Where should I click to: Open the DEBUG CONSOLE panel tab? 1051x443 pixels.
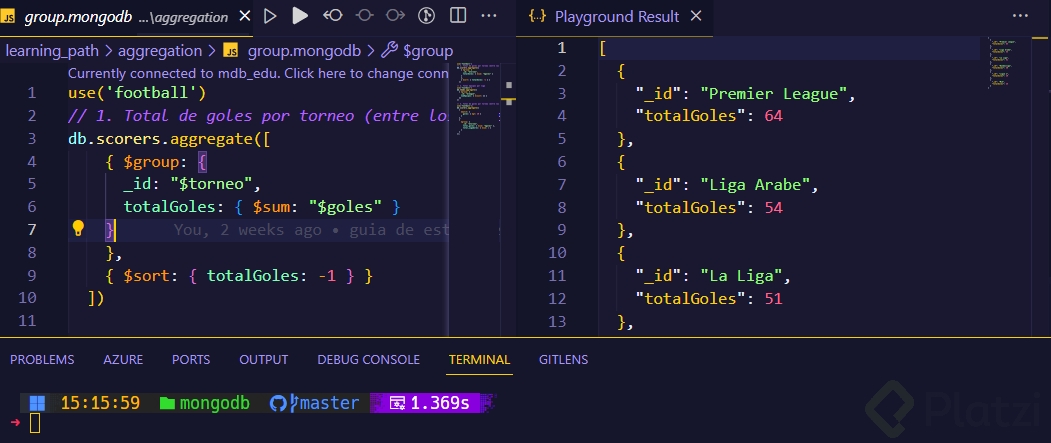pos(369,360)
